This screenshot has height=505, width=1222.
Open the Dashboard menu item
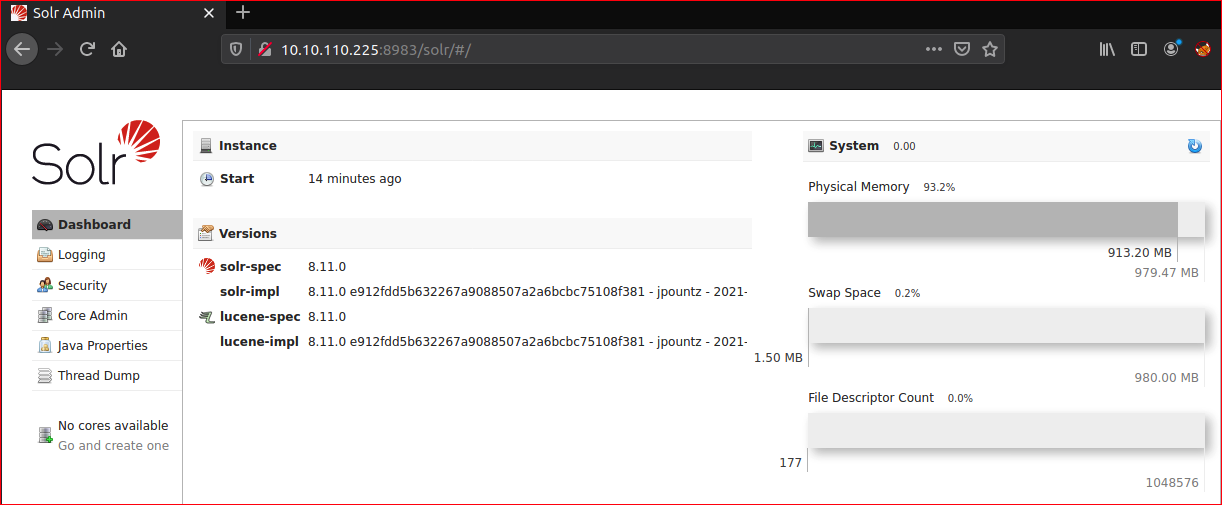[107, 225]
